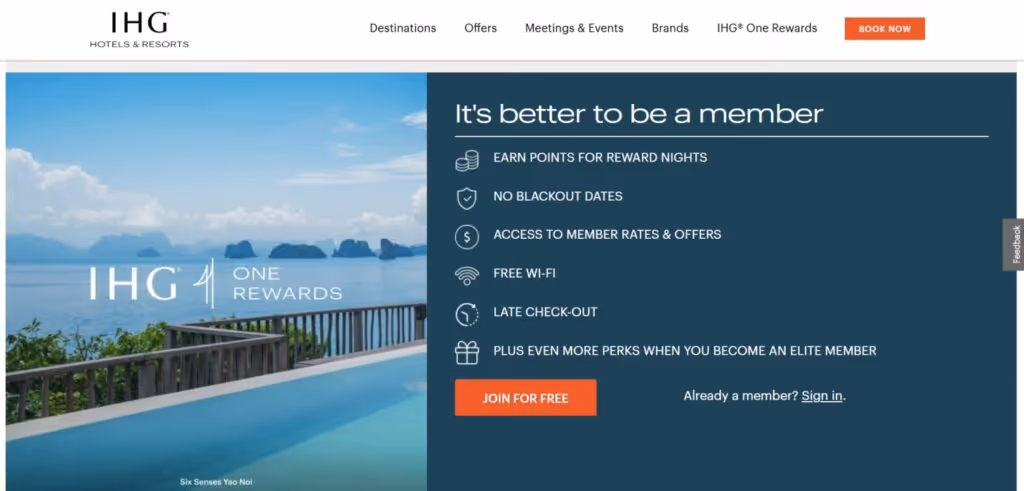
Task: Click the orange Book Now button
Action: point(884,29)
